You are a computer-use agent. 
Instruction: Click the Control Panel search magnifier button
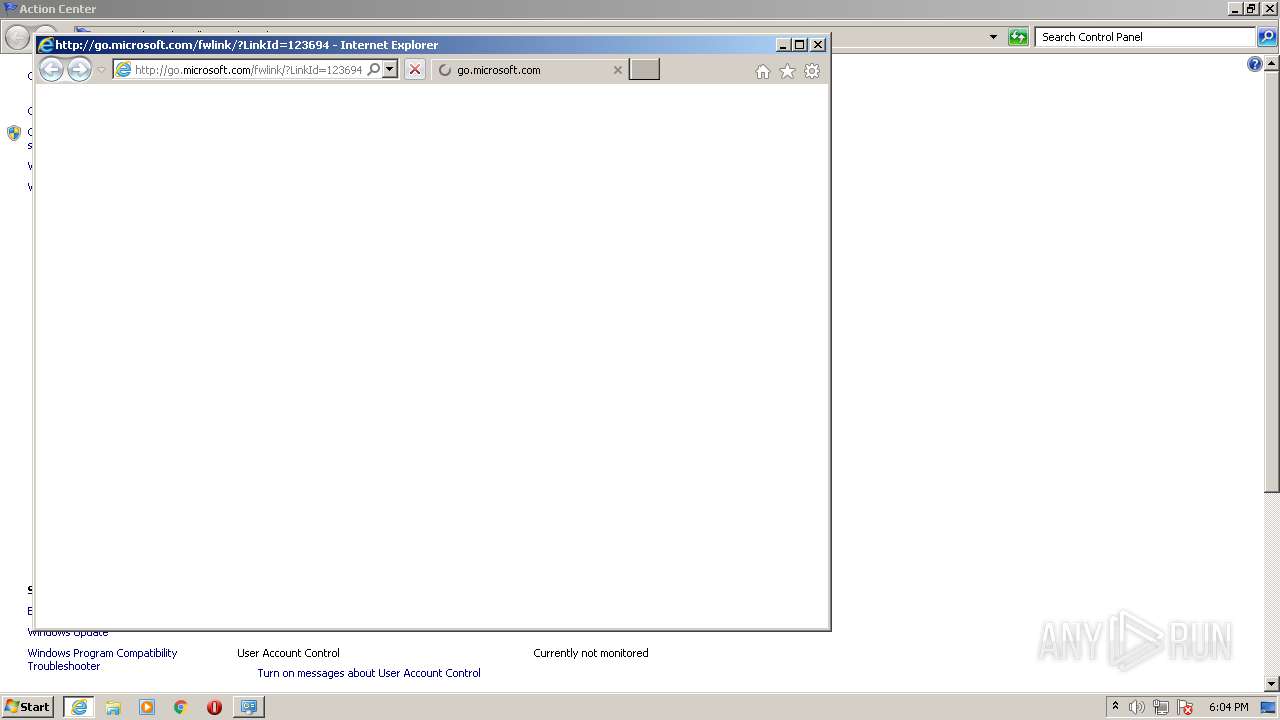tap(1267, 37)
